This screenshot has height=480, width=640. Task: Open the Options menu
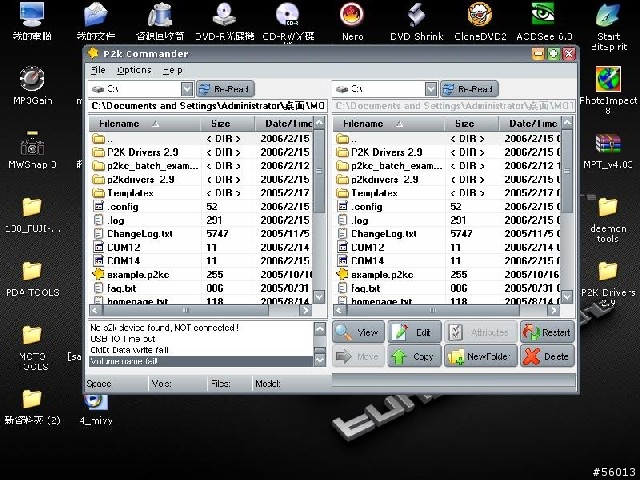point(134,70)
